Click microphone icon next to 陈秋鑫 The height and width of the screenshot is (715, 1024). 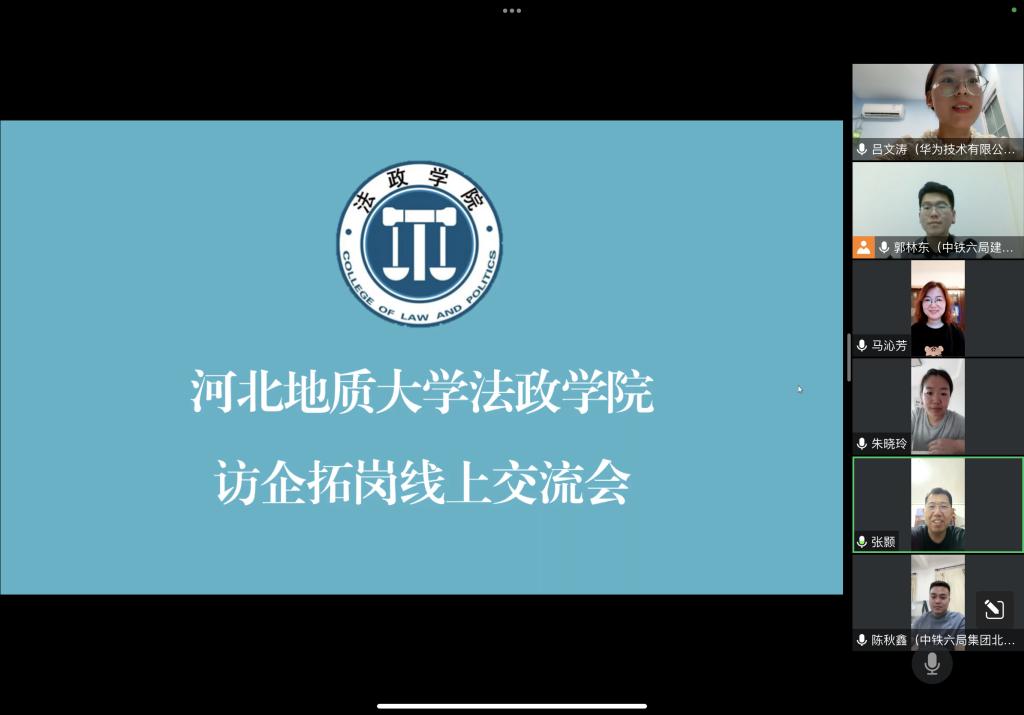coord(862,639)
